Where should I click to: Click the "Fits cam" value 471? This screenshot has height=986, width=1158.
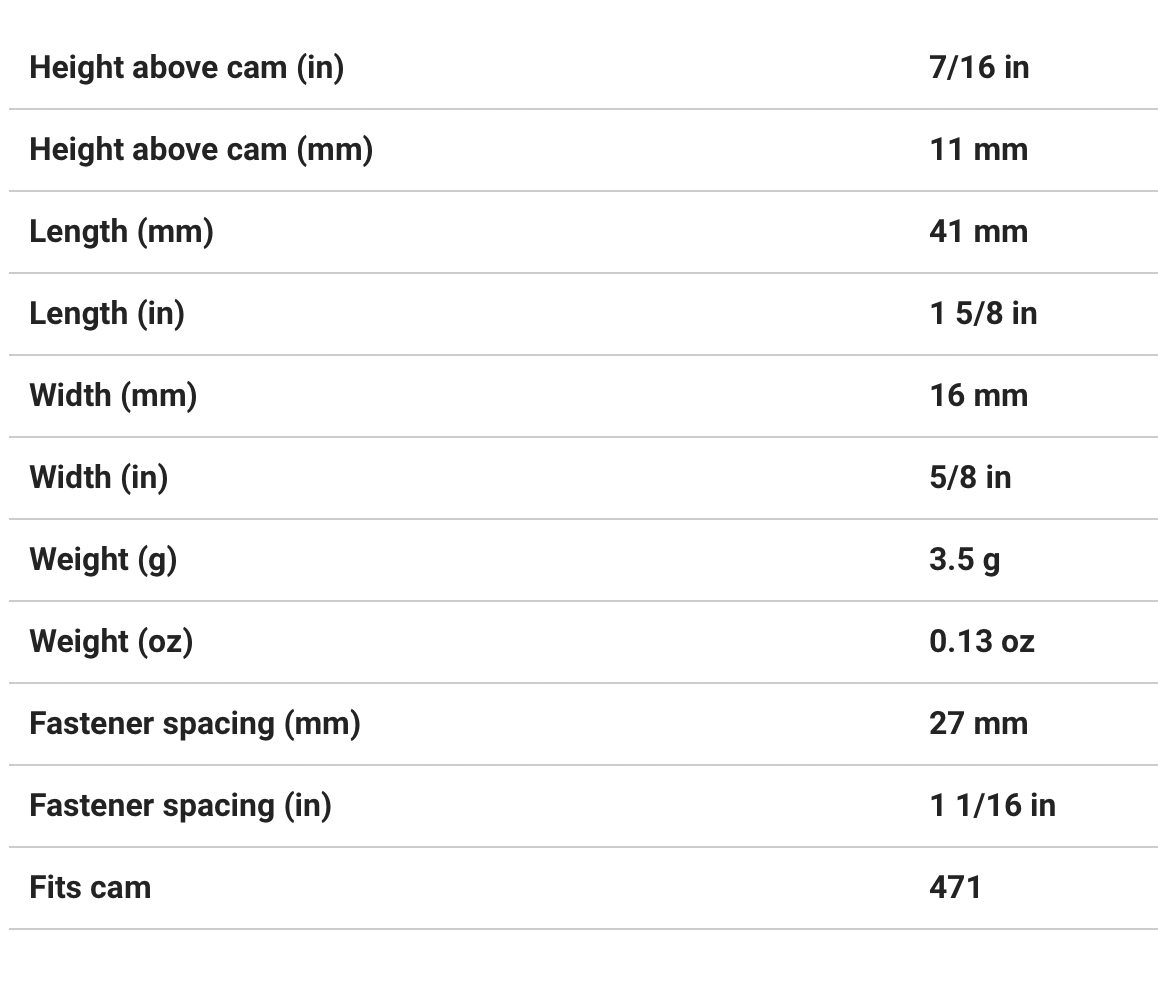click(955, 888)
